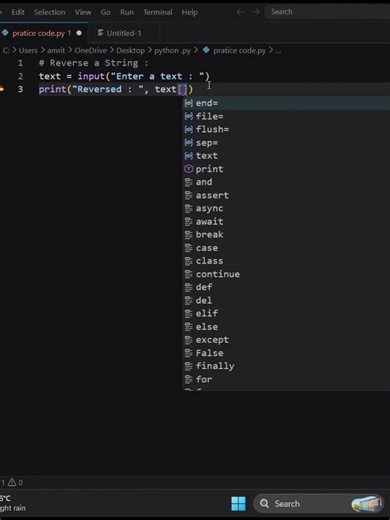Open the Edit menu

18,12
